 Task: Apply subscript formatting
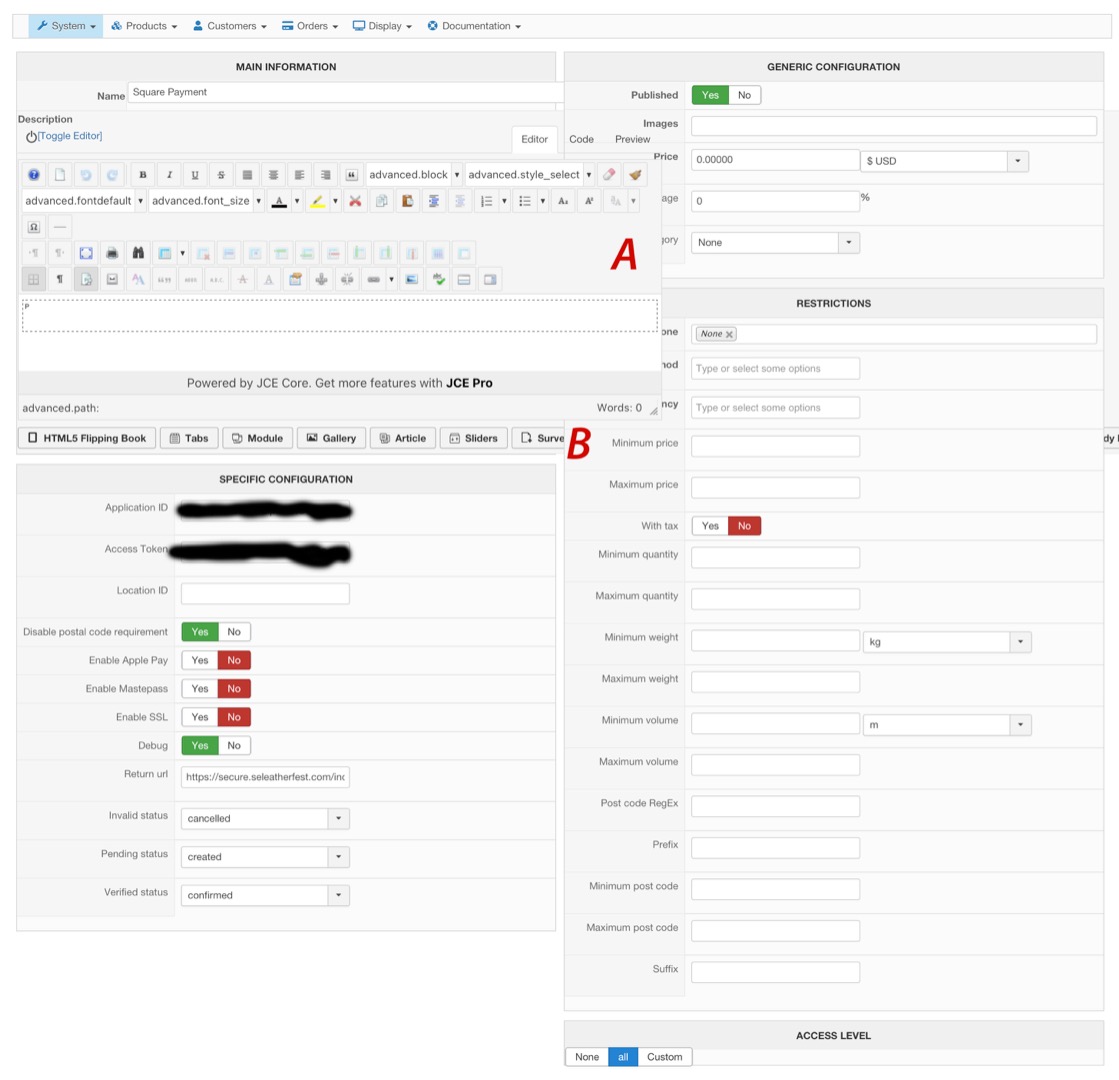pyautogui.click(x=563, y=201)
